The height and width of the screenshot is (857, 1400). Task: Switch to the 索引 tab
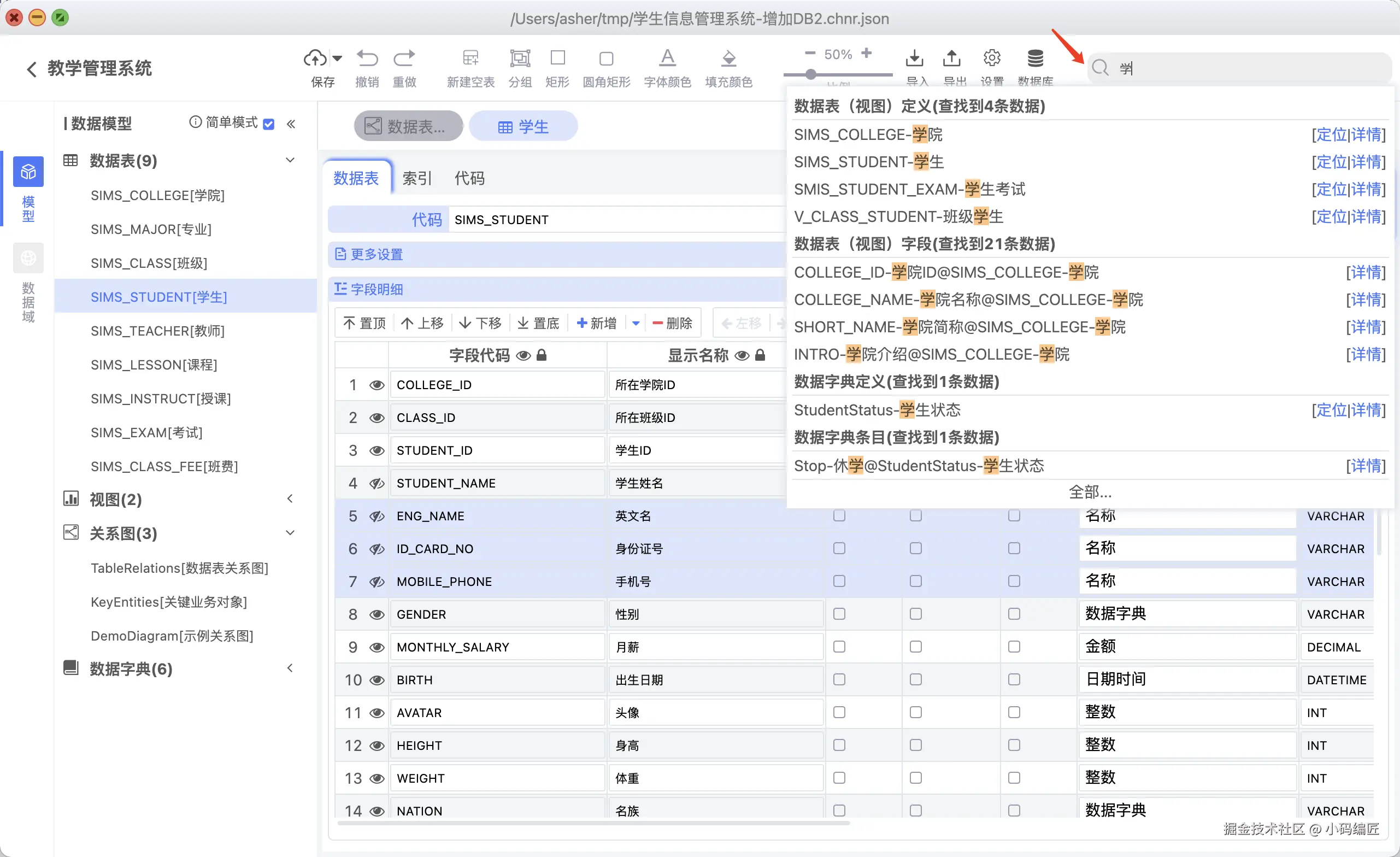coord(417,178)
